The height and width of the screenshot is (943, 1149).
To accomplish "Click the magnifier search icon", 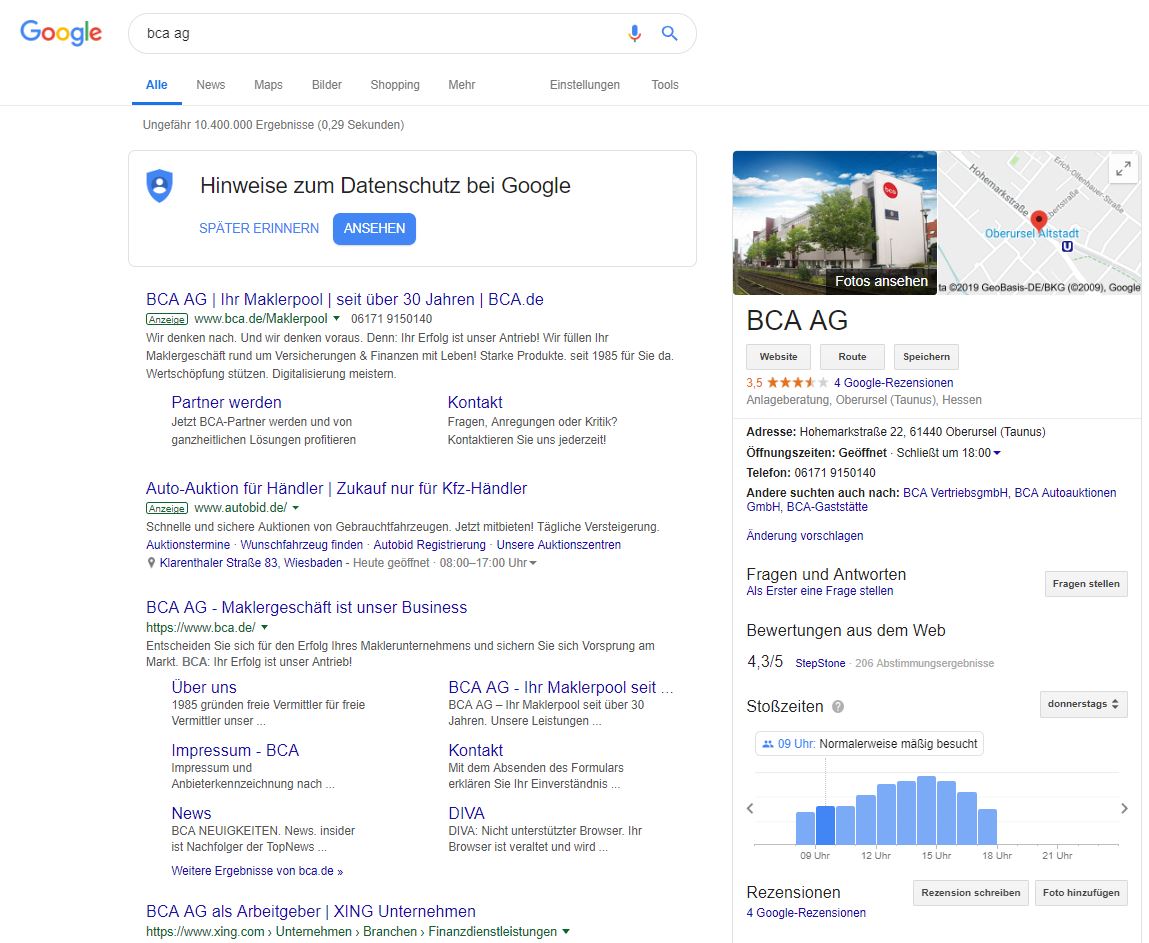I will (x=669, y=33).
